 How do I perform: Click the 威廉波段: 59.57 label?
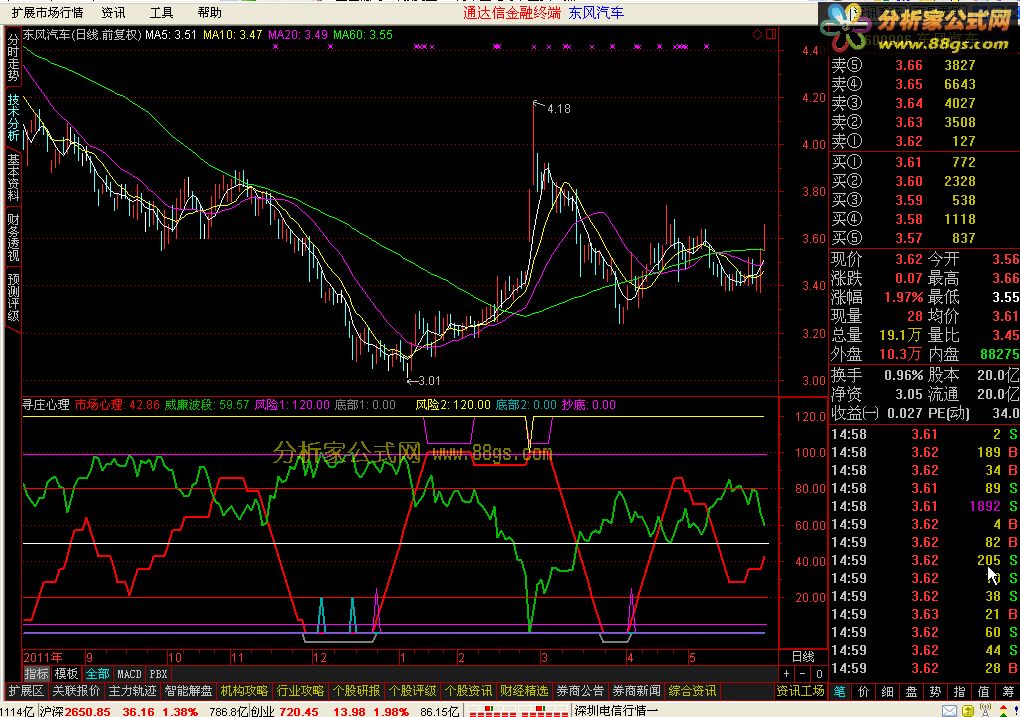[206, 405]
